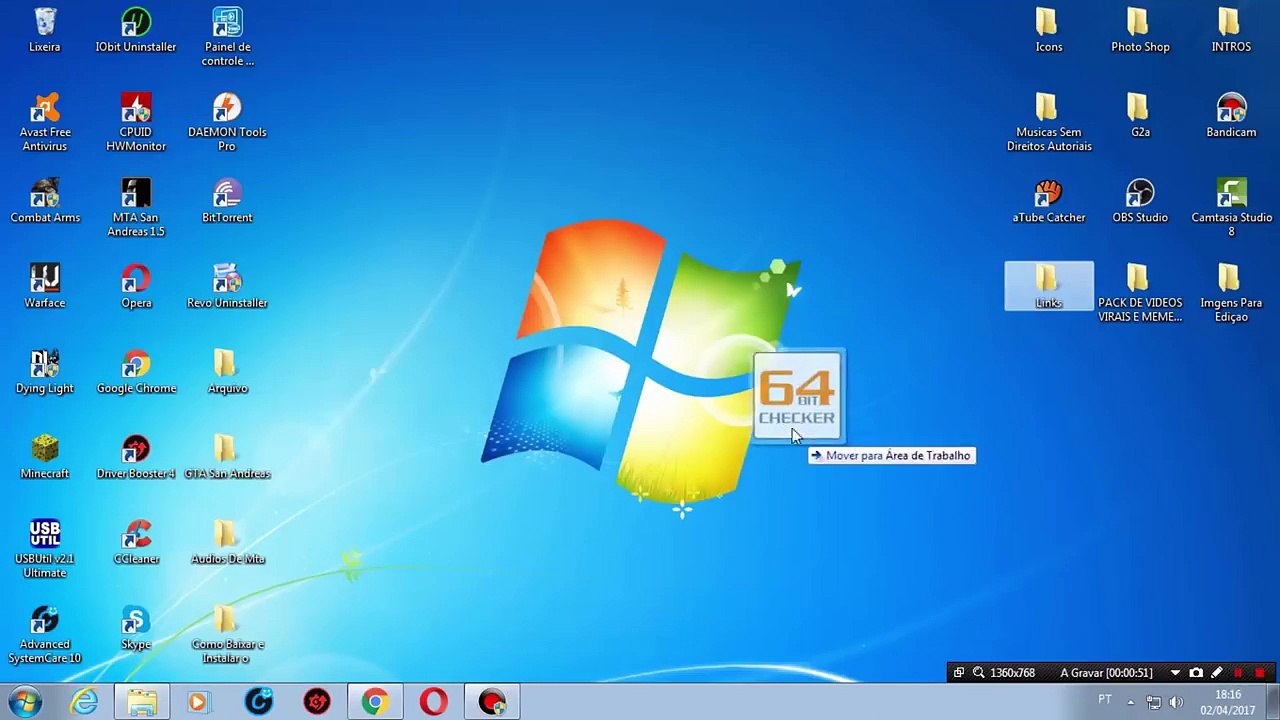Open the blue C smiley app on the taskbar

click(258, 702)
